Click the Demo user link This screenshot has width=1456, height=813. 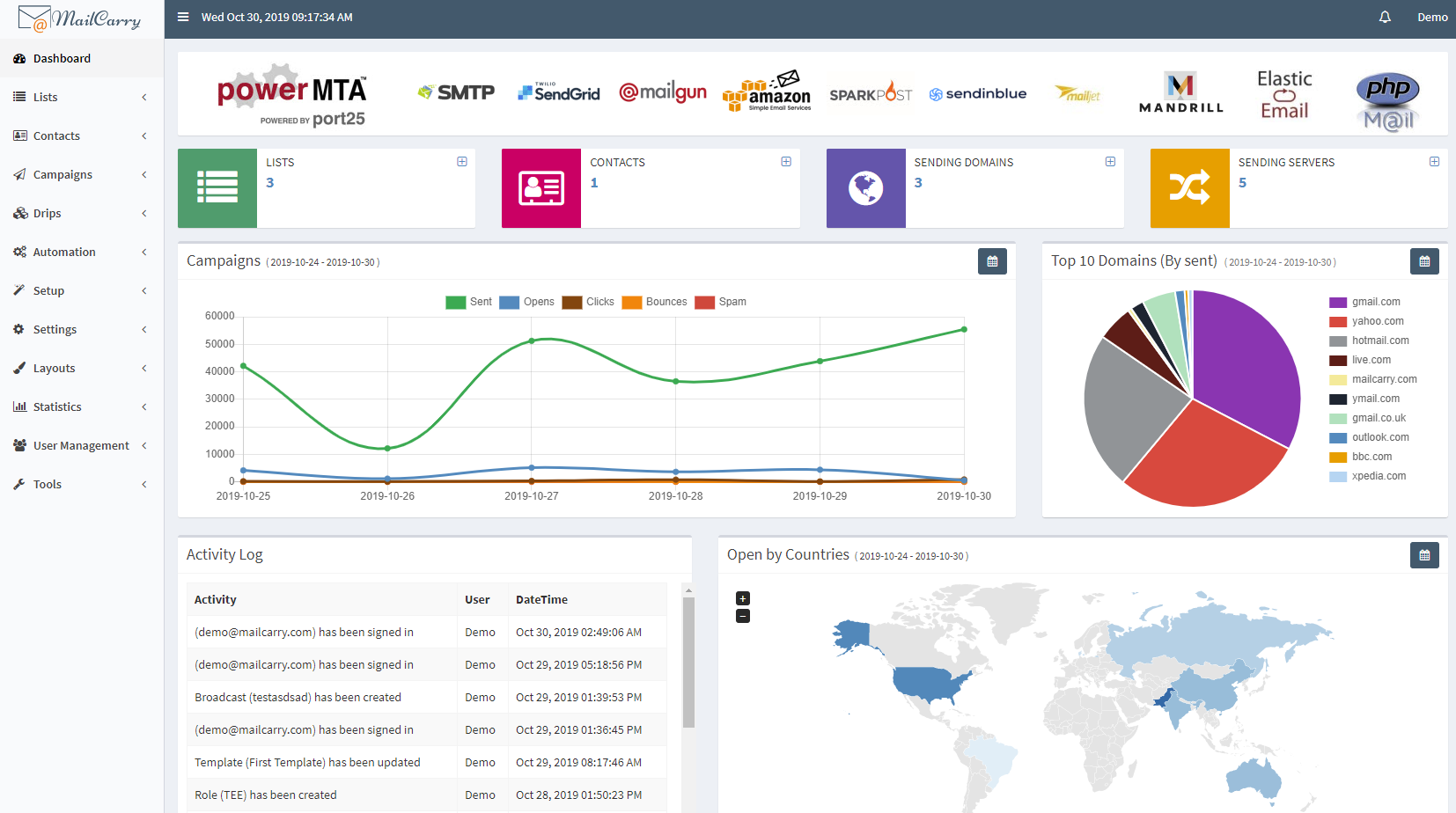(1432, 17)
